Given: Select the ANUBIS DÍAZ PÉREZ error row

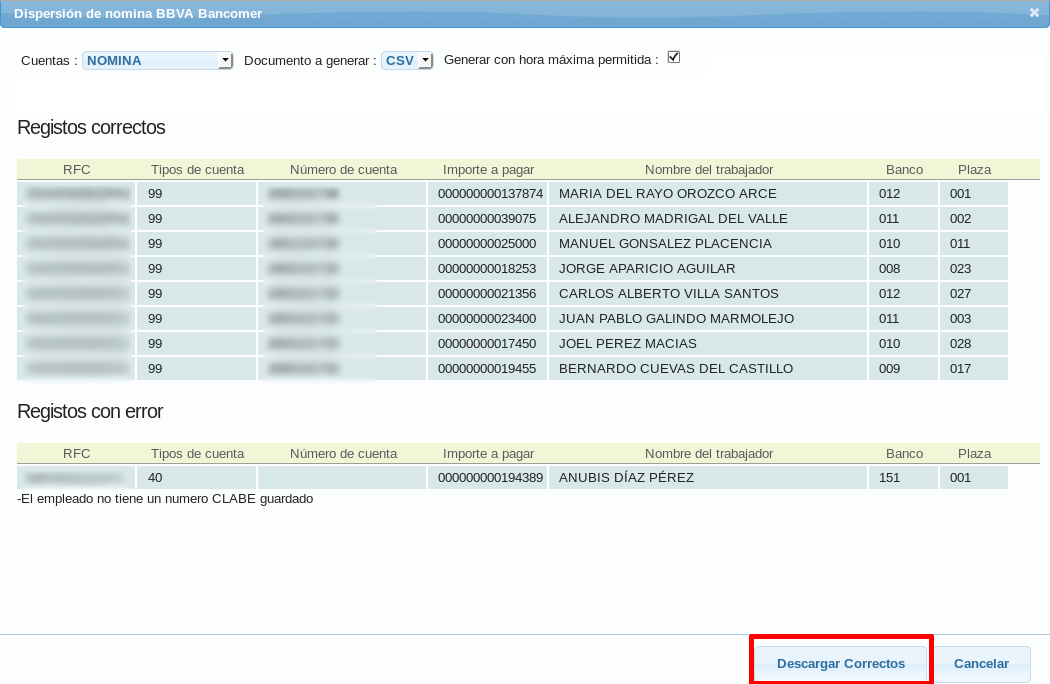Looking at the screenshot, I should (626, 477).
